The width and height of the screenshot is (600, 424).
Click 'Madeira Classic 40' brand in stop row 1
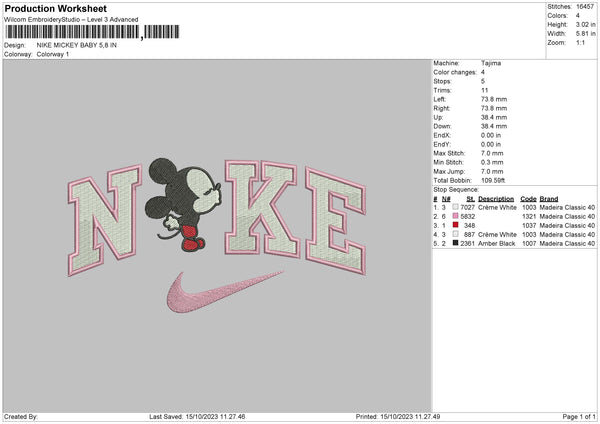[567, 207]
